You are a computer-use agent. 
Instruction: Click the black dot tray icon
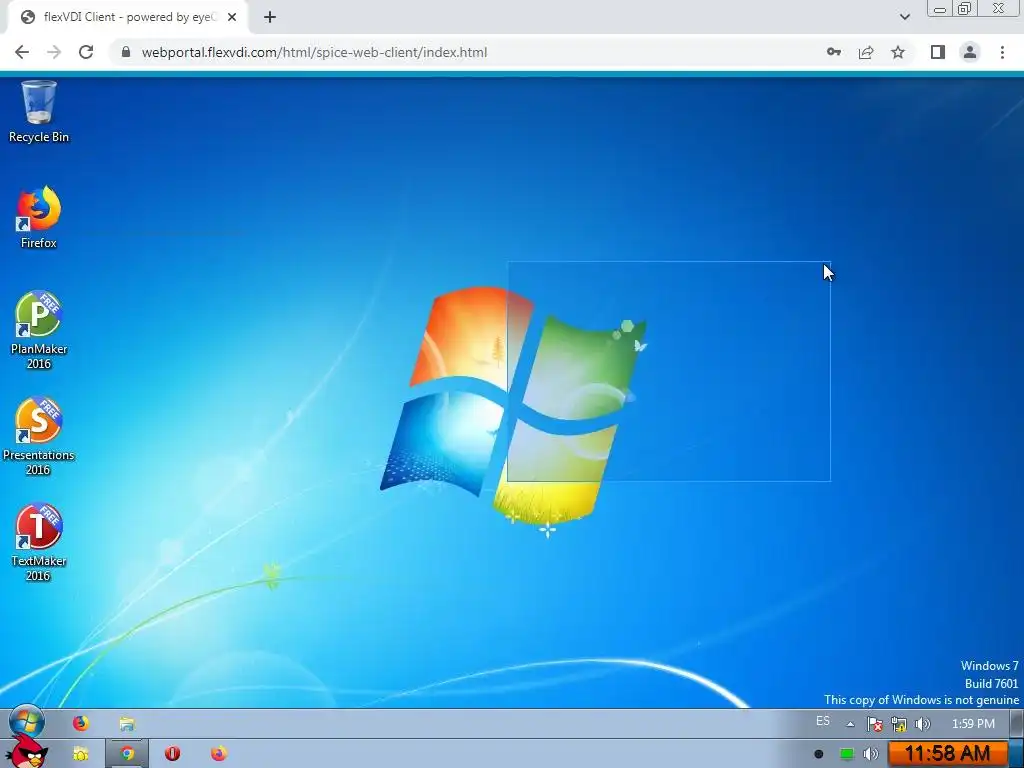click(819, 754)
